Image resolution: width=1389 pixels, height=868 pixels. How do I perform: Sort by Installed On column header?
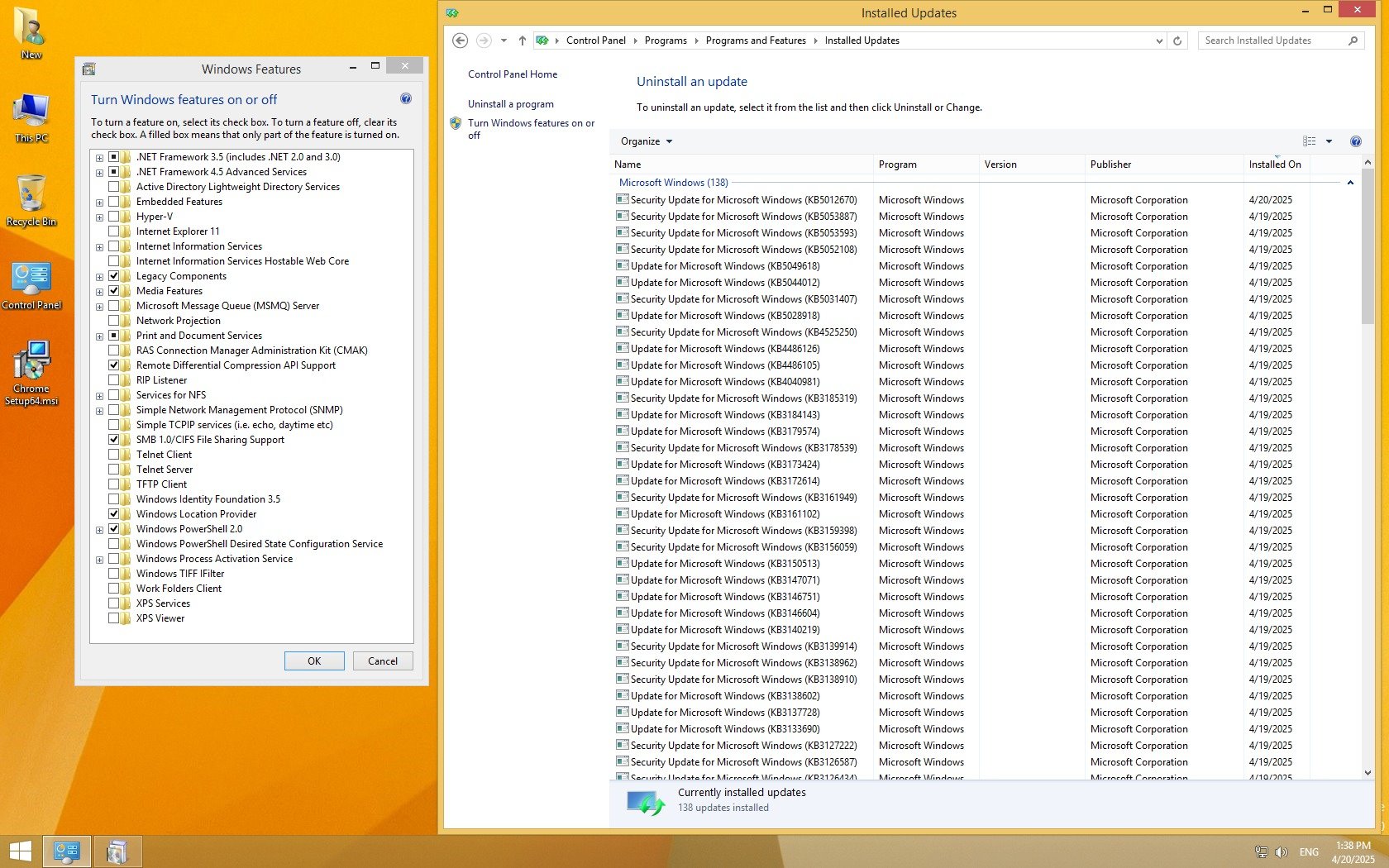click(1274, 165)
